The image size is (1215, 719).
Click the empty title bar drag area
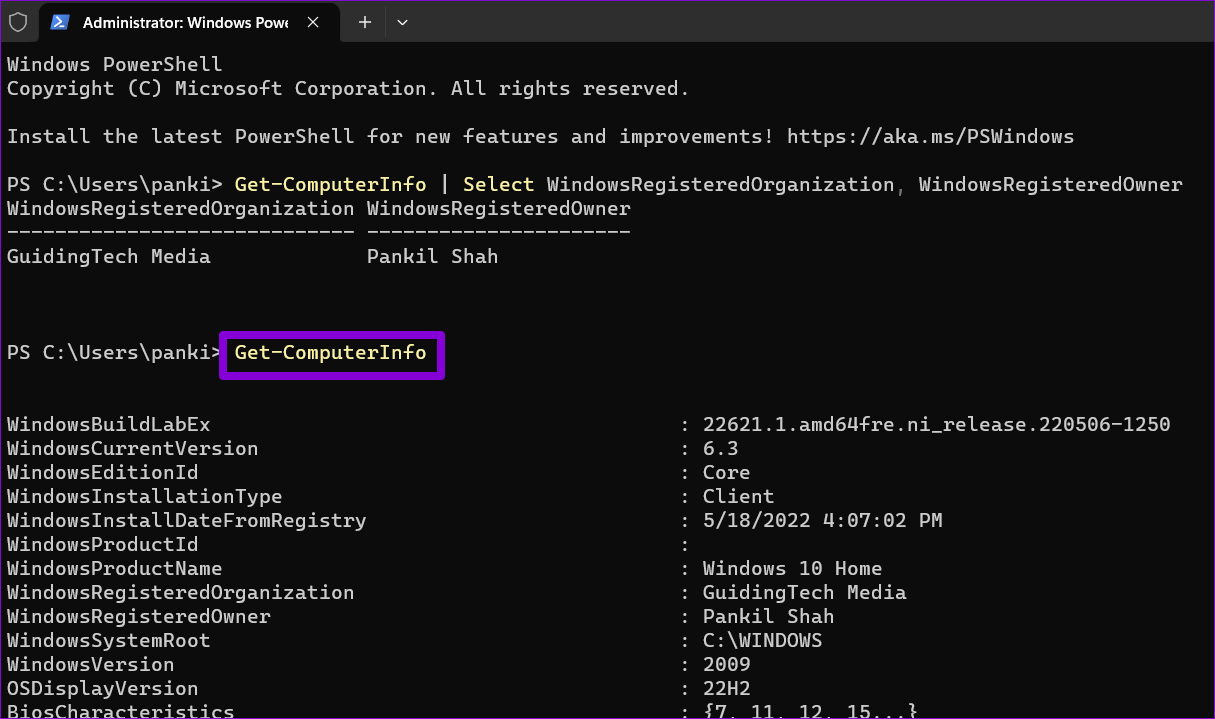coord(800,22)
